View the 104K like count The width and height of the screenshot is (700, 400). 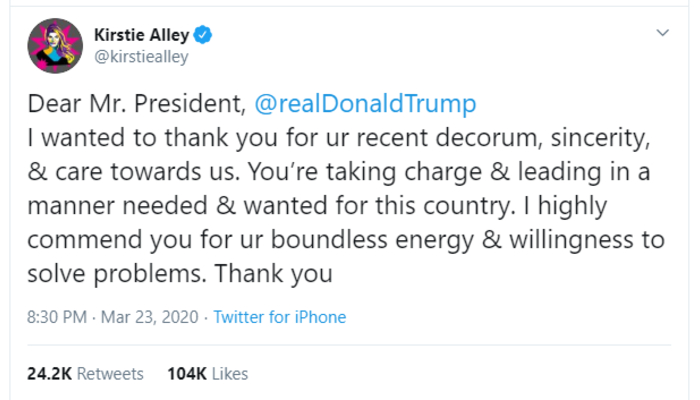point(186,374)
